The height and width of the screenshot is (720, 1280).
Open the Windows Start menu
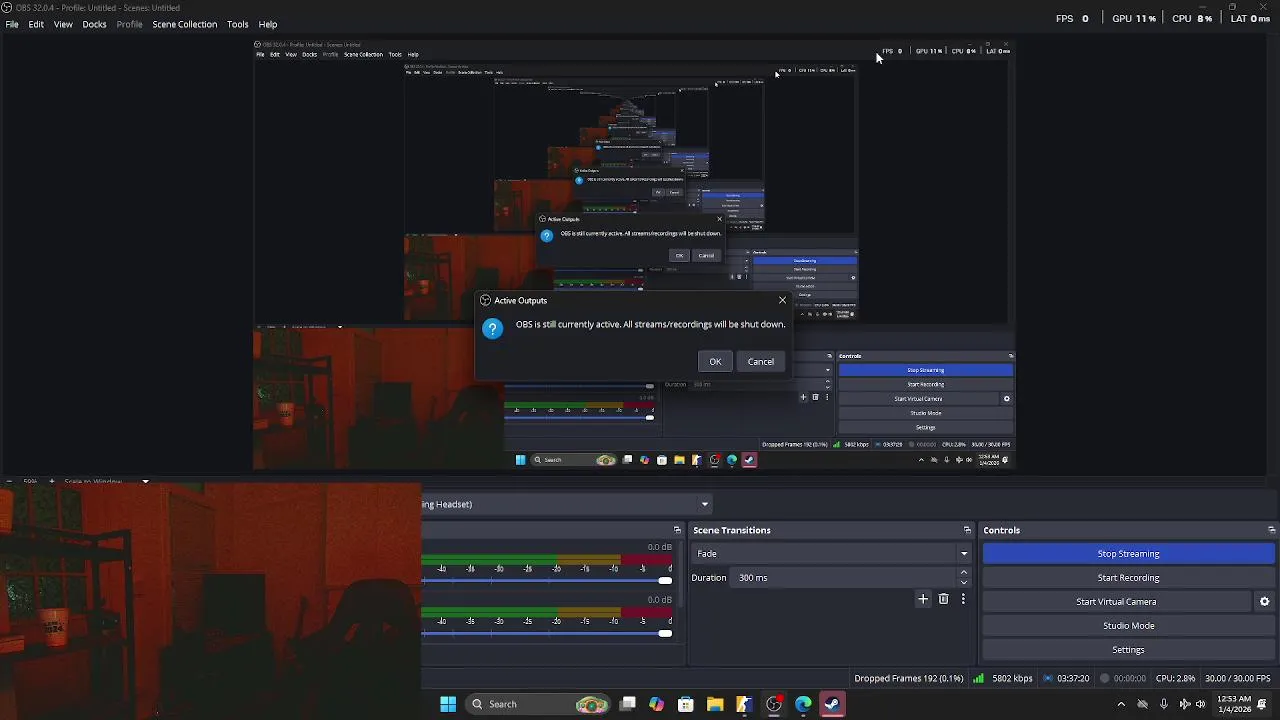point(448,704)
